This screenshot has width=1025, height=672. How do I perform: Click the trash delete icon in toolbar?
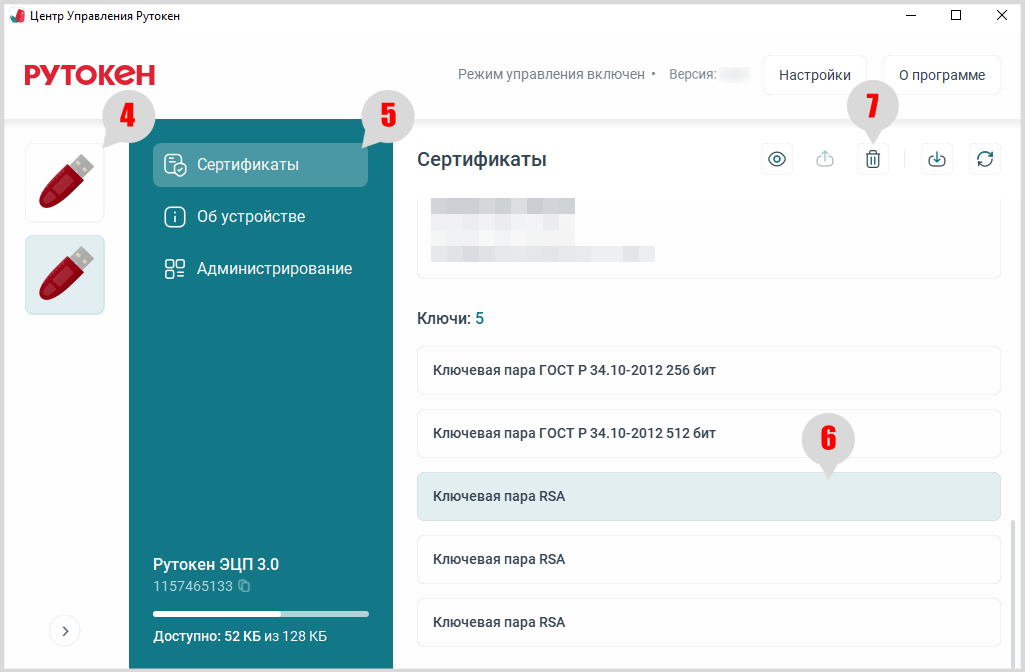point(873,160)
